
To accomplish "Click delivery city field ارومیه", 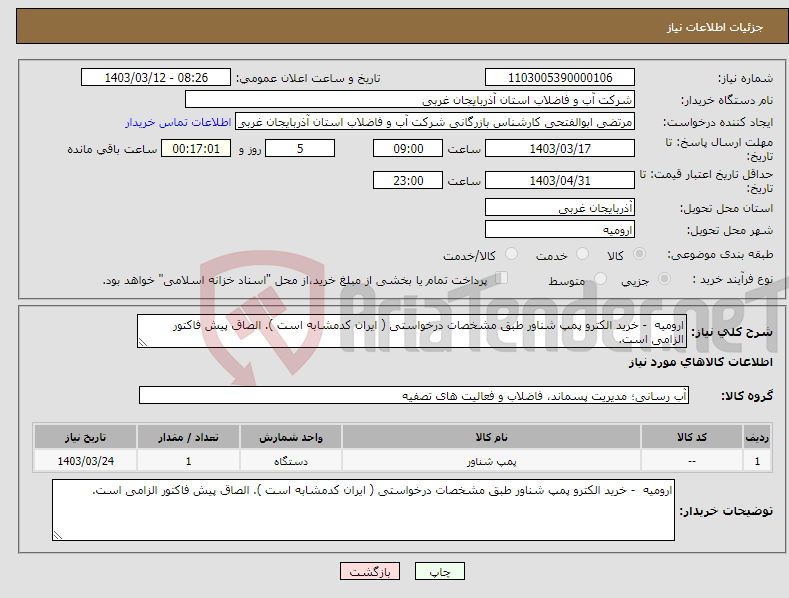I will tap(560, 230).
